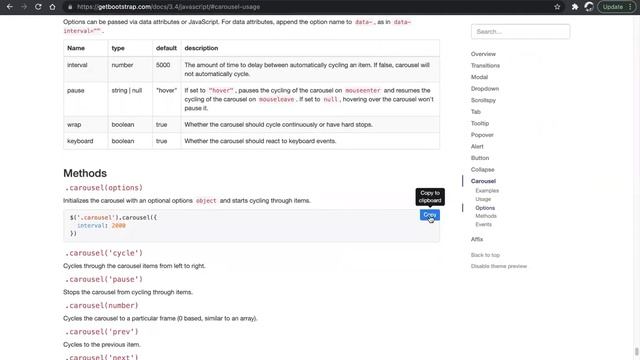Open the Tab sidebar link
This screenshot has width=640, height=360.
point(476,111)
